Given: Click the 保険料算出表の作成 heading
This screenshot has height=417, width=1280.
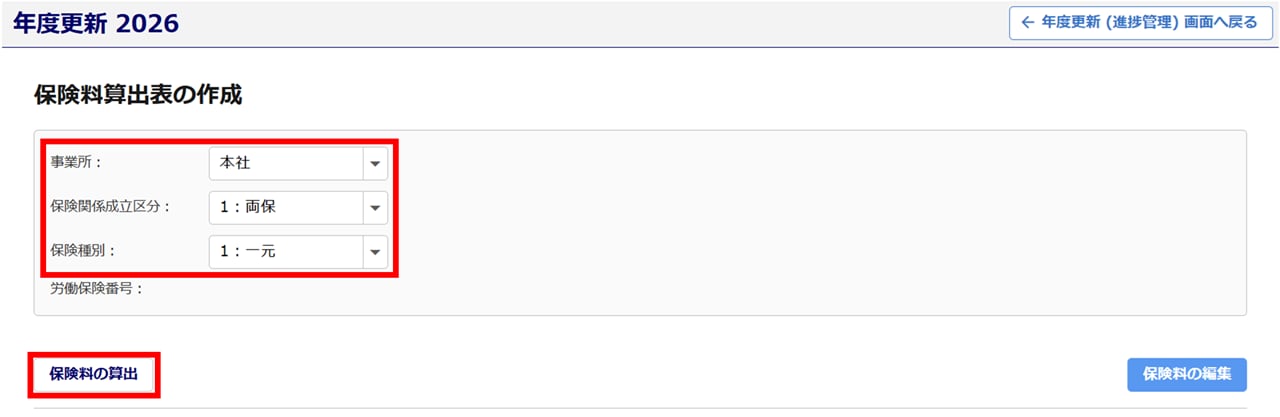Looking at the screenshot, I should point(138,96).
